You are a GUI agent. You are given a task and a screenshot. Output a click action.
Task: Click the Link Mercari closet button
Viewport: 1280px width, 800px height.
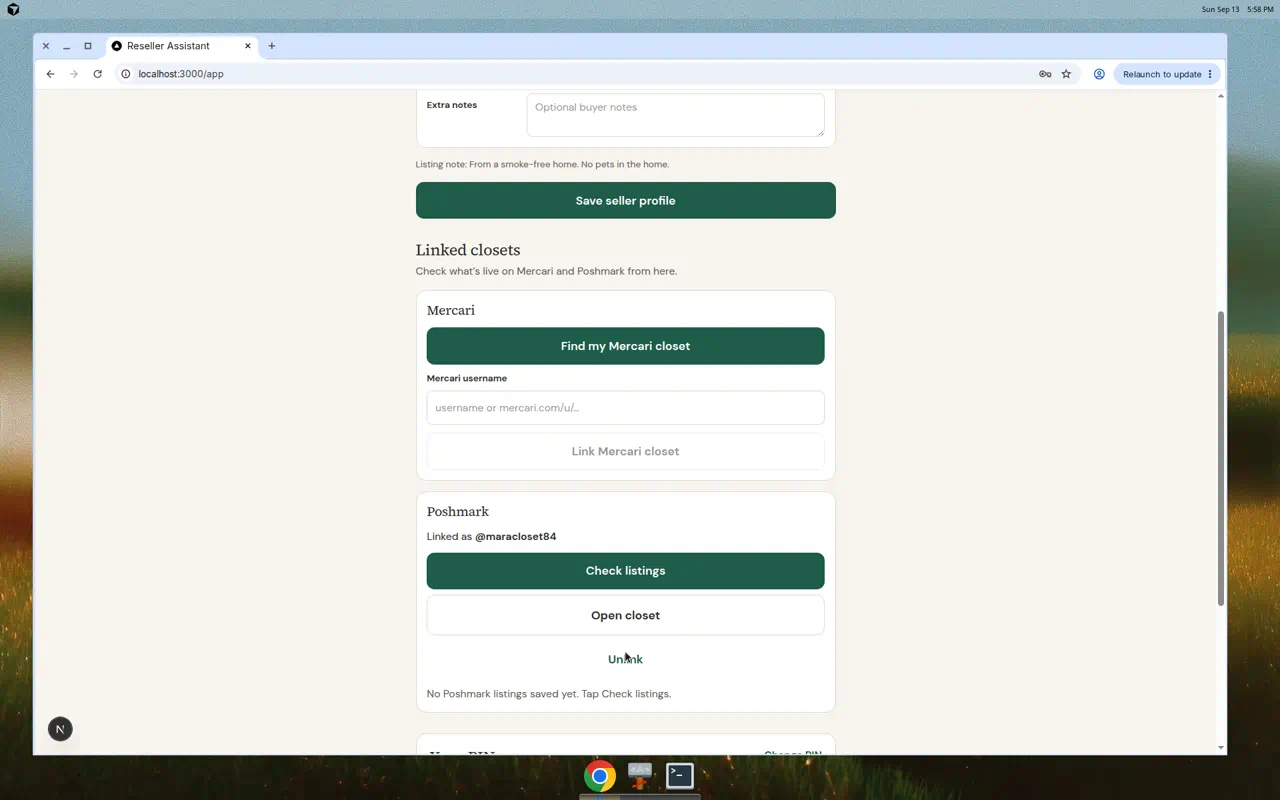626,451
